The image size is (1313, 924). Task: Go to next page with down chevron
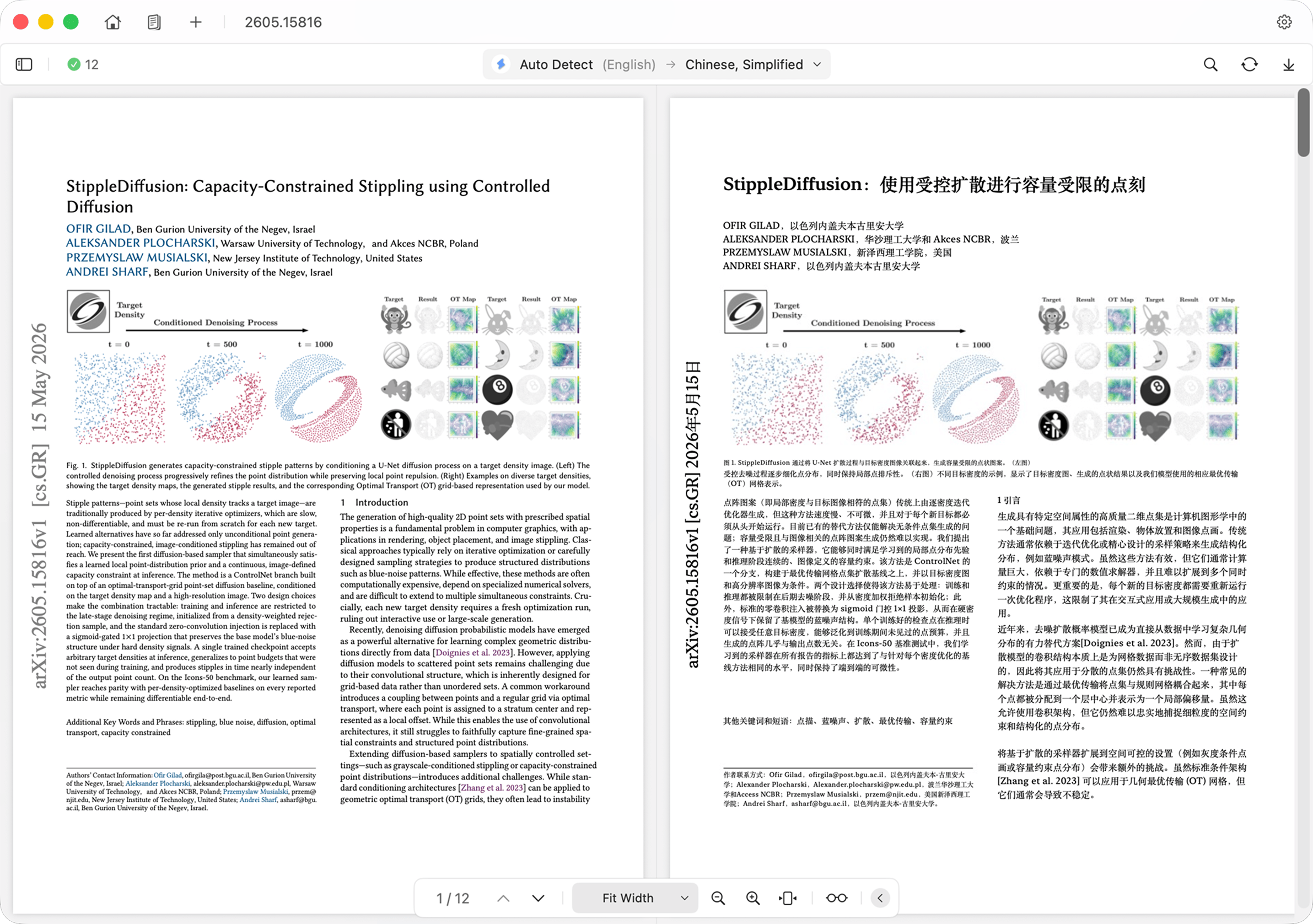[538, 898]
